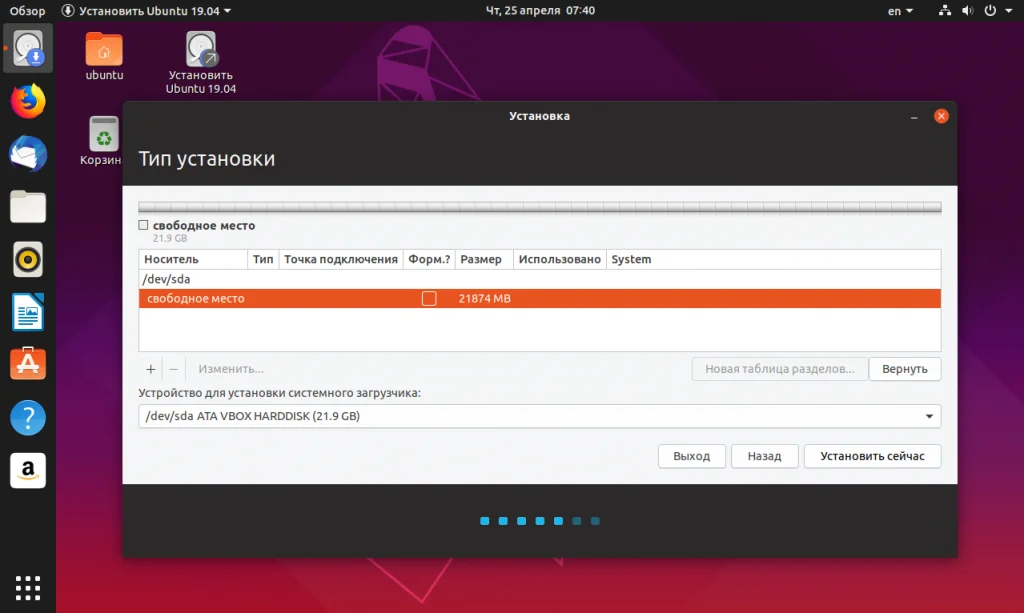Open the Trash desktop icon
The height and width of the screenshot is (613, 1024).
pyautogui.click(x=101, y=141)
